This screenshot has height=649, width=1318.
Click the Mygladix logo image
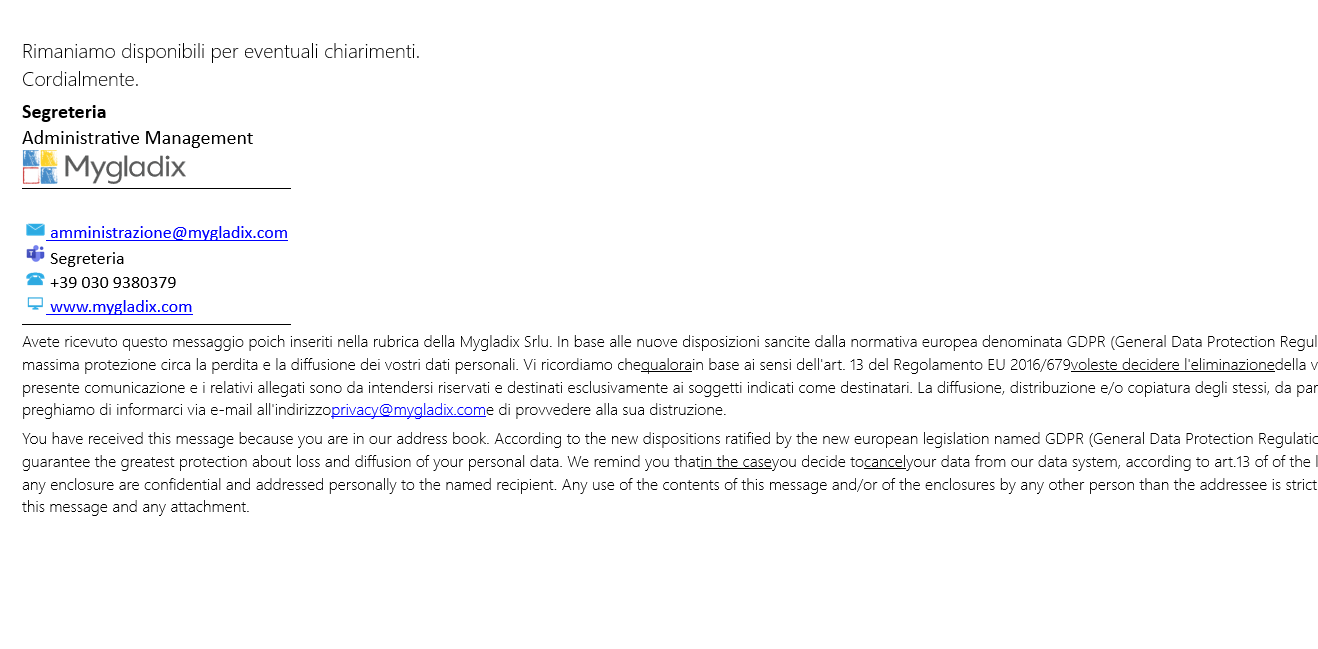click(x=104, y=167)
